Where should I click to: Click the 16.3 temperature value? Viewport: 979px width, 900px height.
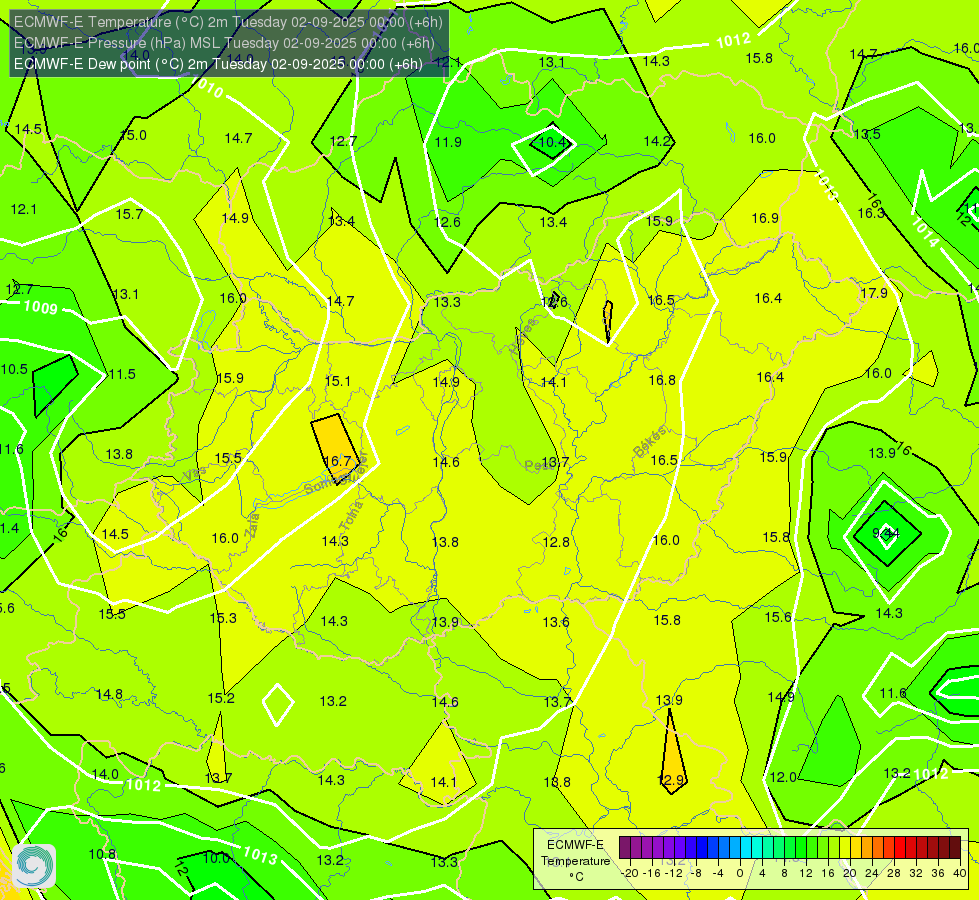pyautogui.click(x=871, y=213)
